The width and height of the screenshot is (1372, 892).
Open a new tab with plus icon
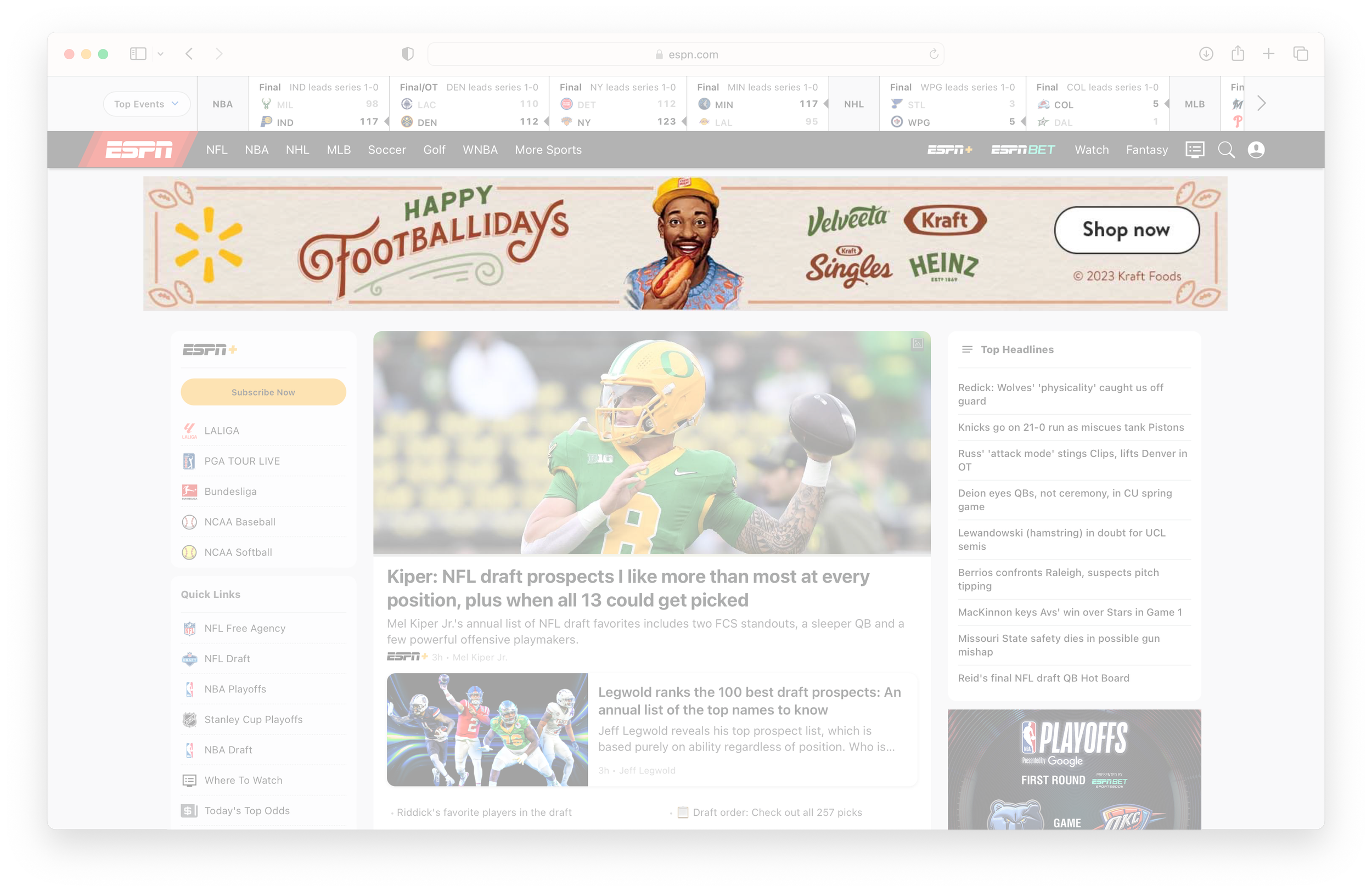tap(1269, 54)
